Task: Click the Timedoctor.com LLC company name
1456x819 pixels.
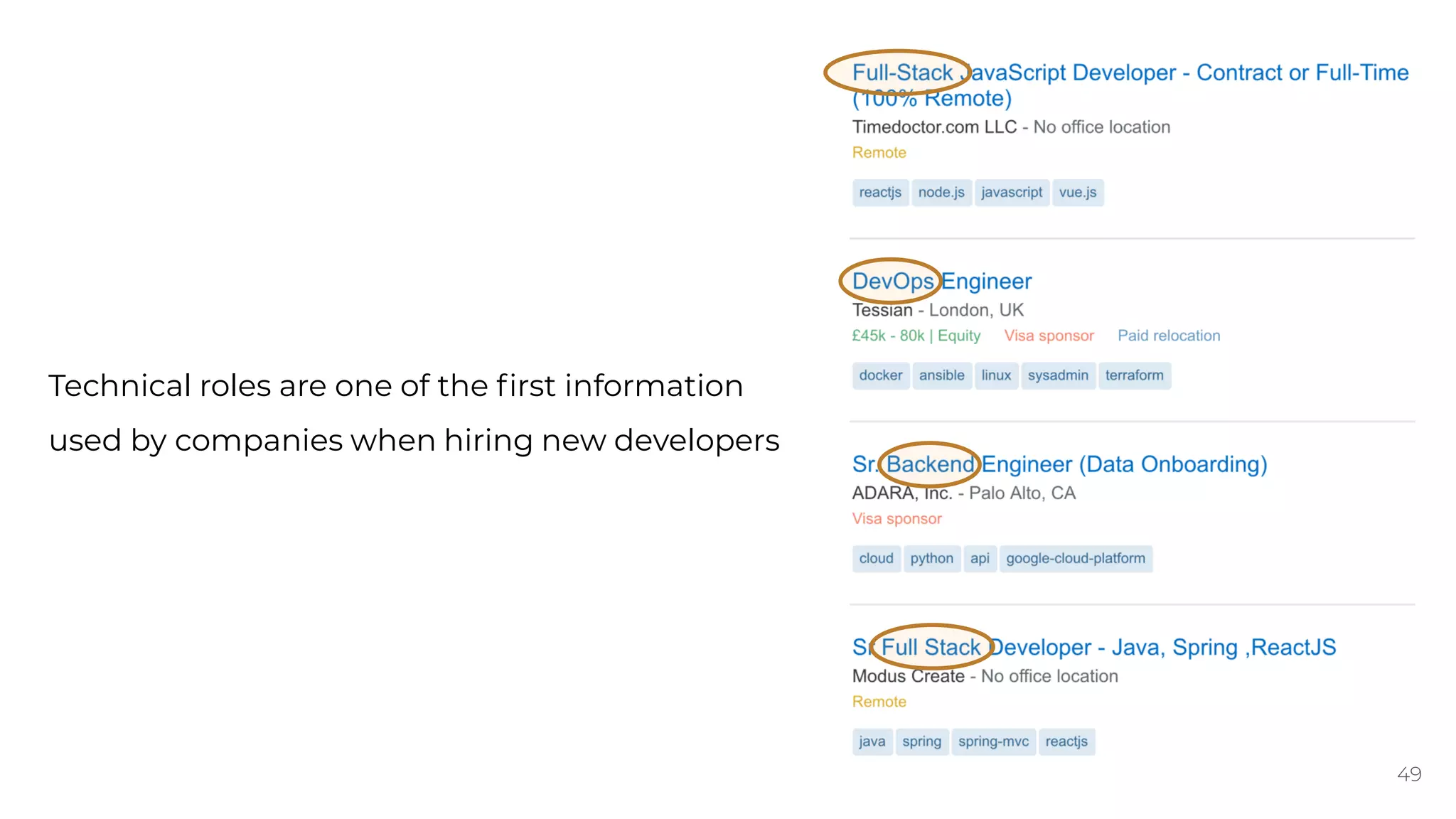Action: (934, 127)
